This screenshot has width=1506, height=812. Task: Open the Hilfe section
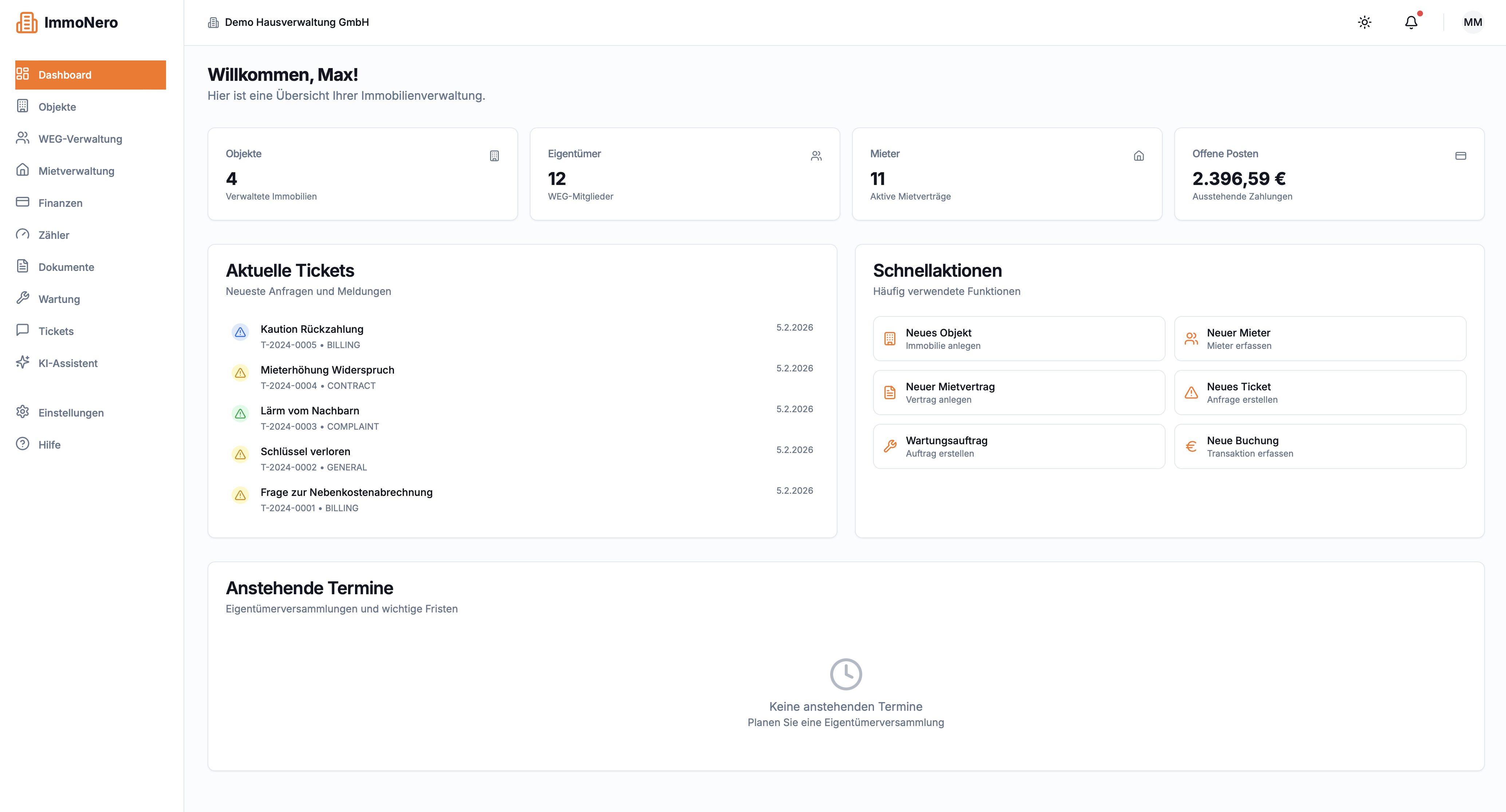[49, 444]
